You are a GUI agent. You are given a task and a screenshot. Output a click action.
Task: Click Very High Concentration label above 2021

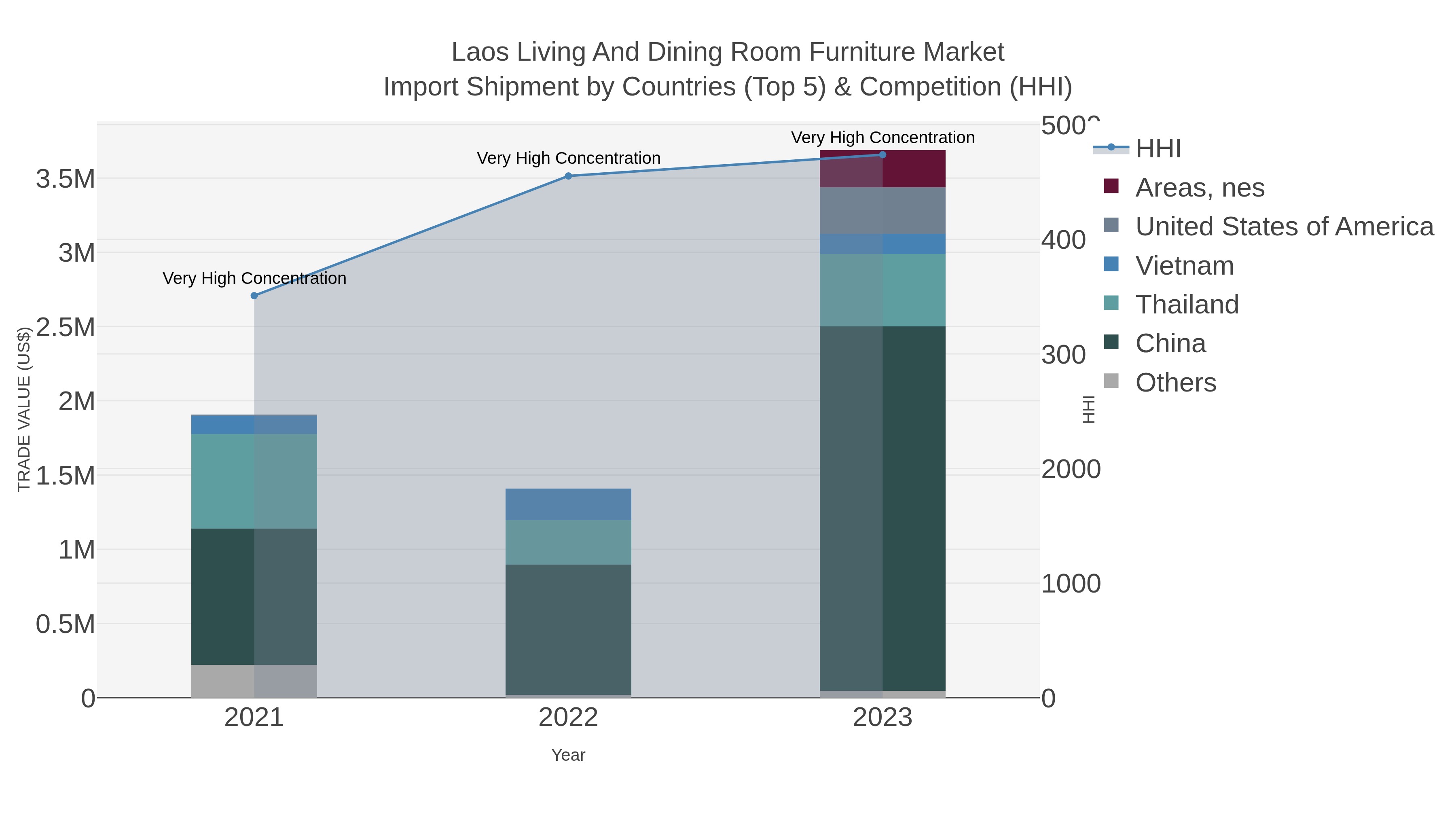pyautogui.click(x=254, y=278)
